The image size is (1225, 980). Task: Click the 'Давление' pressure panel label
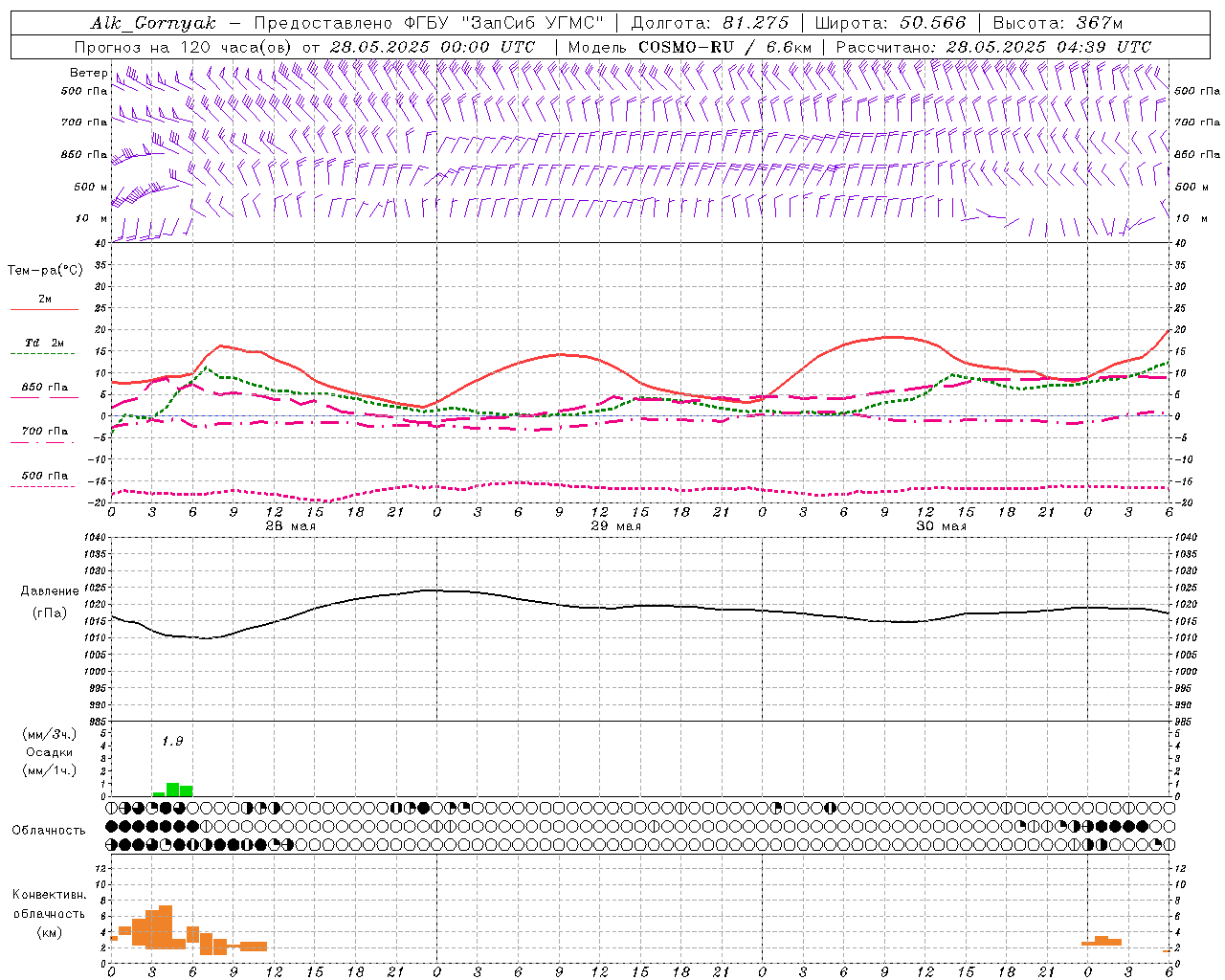[x=50, y=591]
